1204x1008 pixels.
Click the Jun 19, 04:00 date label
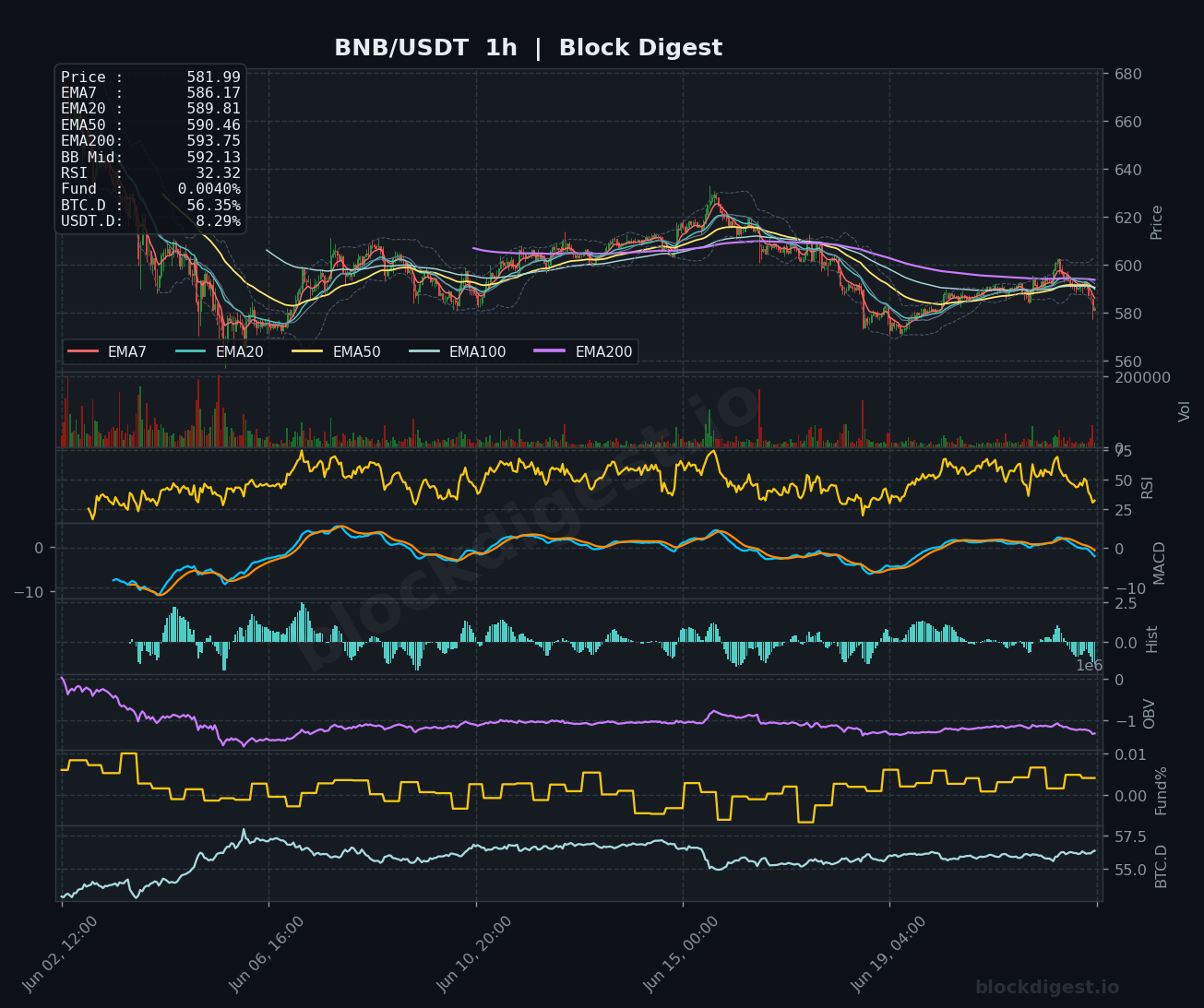coord(888,954)
